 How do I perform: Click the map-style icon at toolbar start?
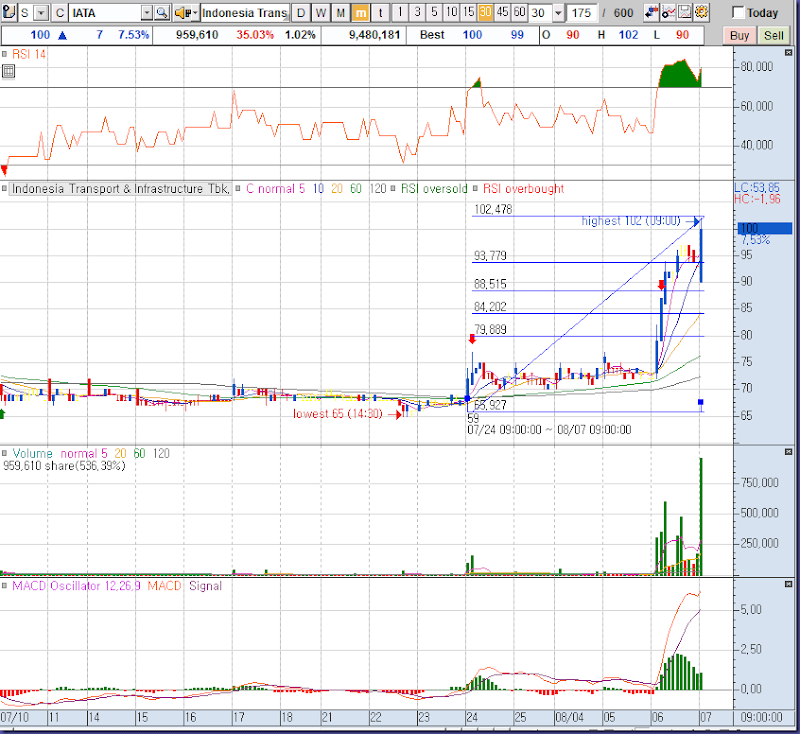coord(9,12)
